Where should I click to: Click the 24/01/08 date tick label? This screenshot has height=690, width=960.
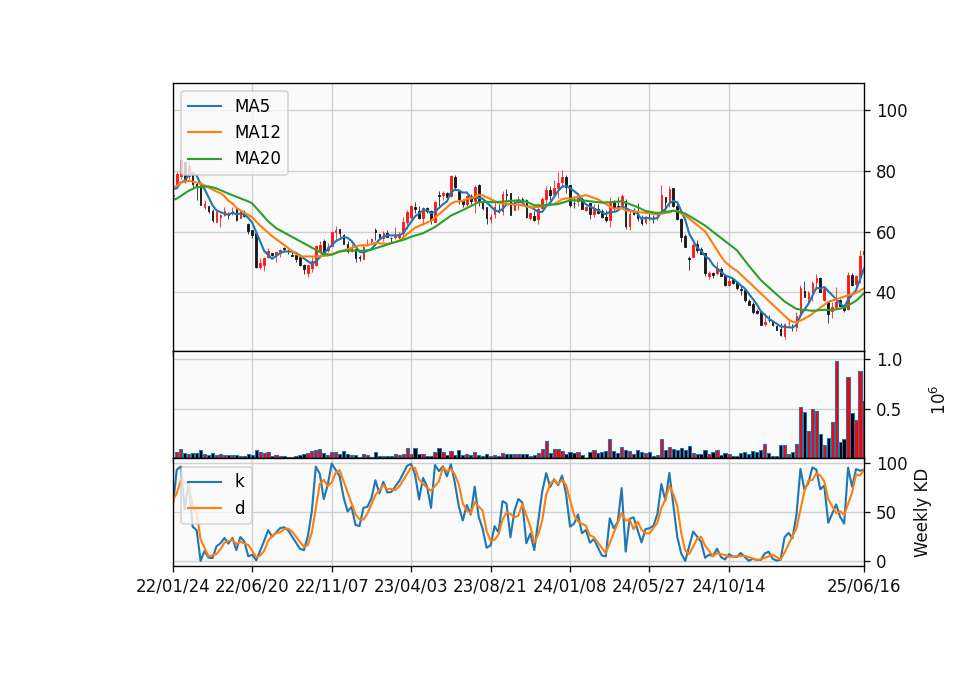click(569, 586)
